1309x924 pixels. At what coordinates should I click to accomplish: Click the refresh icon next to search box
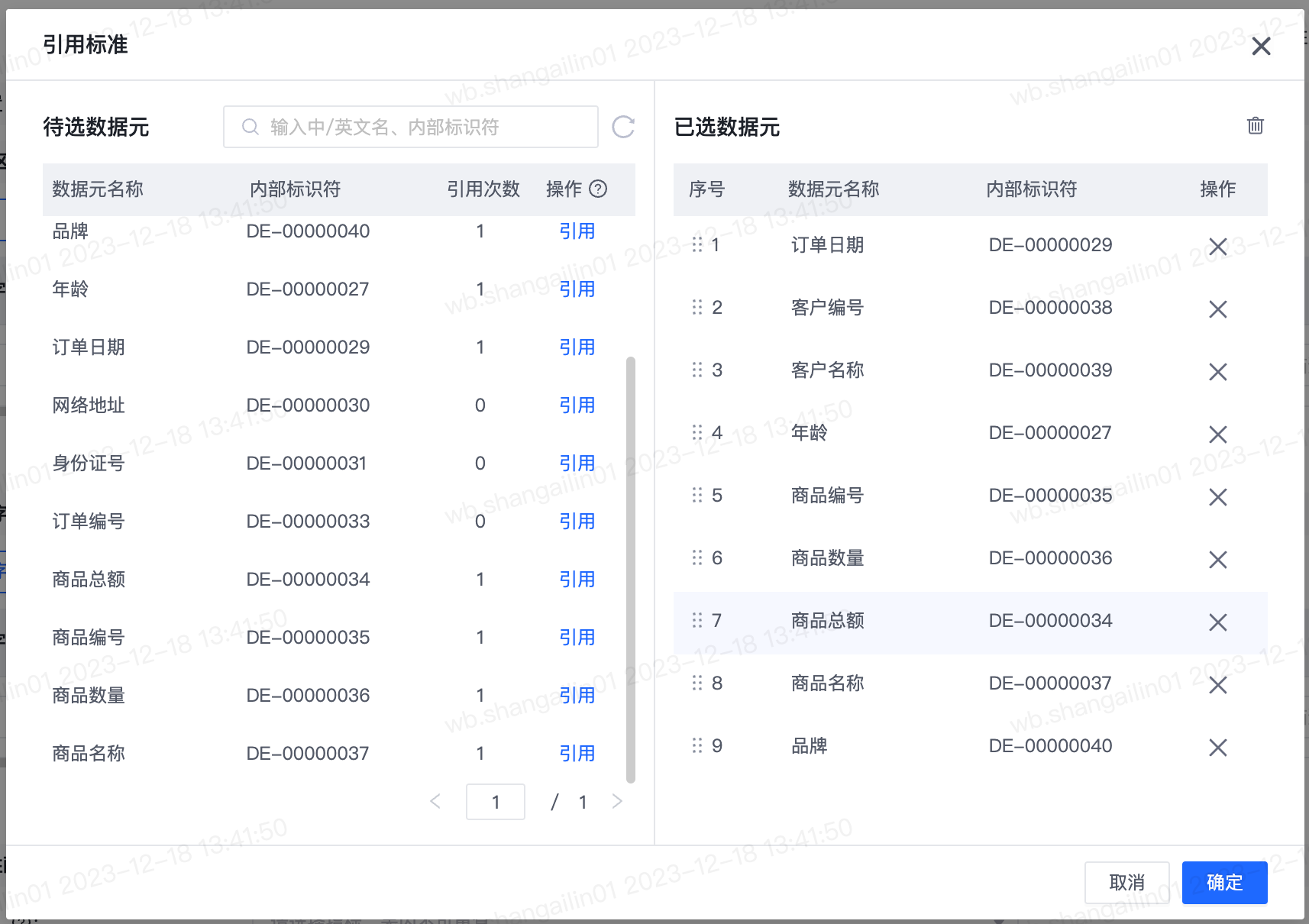(623, 127)
